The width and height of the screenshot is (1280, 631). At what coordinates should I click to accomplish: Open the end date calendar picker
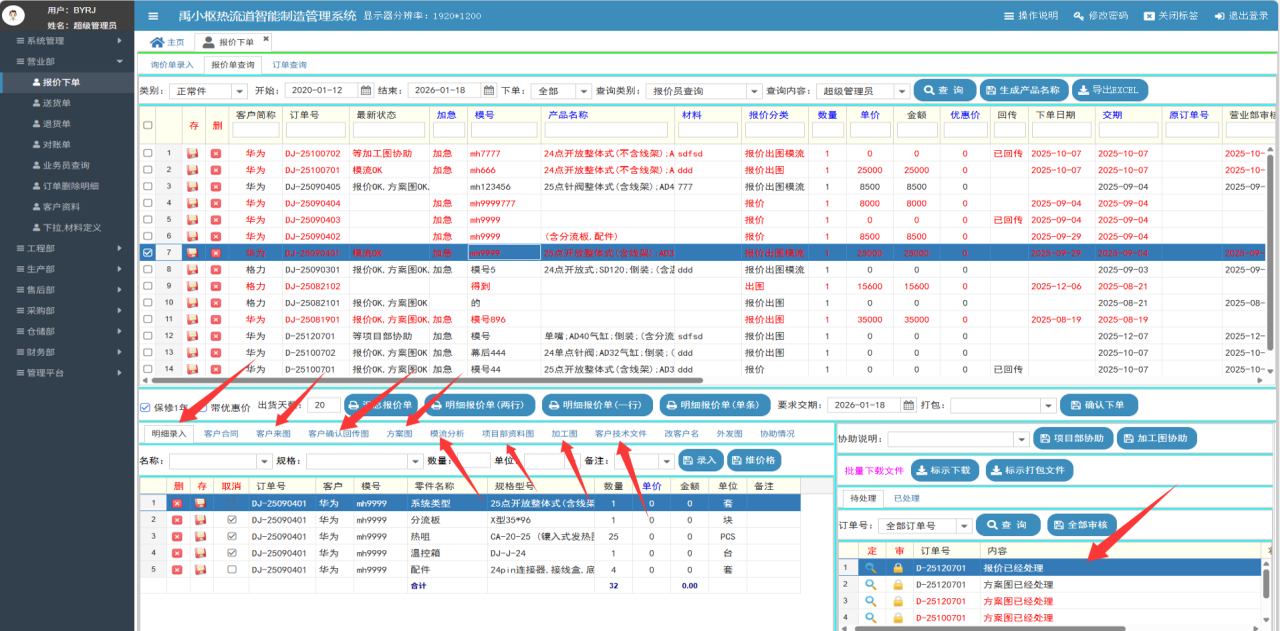click(x=489, y=90)
